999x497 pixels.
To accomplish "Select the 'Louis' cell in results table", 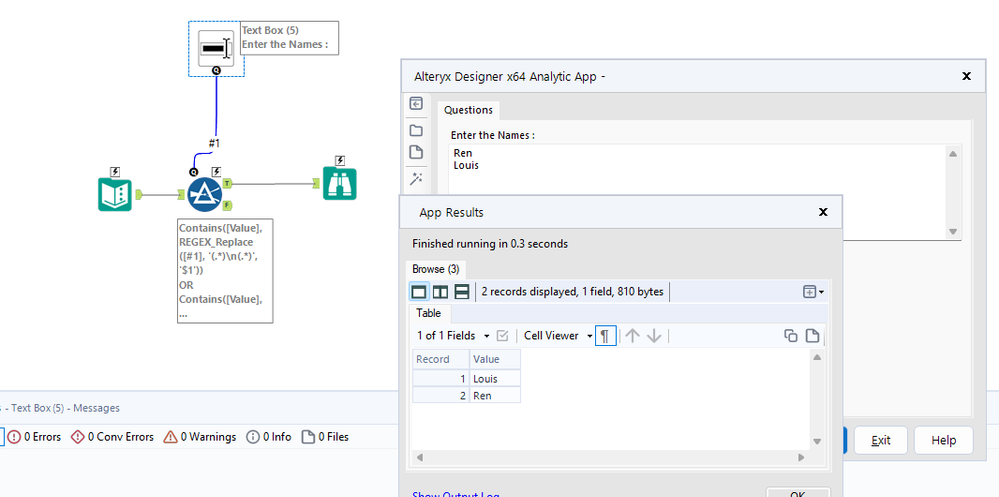I will pos(495,378).
